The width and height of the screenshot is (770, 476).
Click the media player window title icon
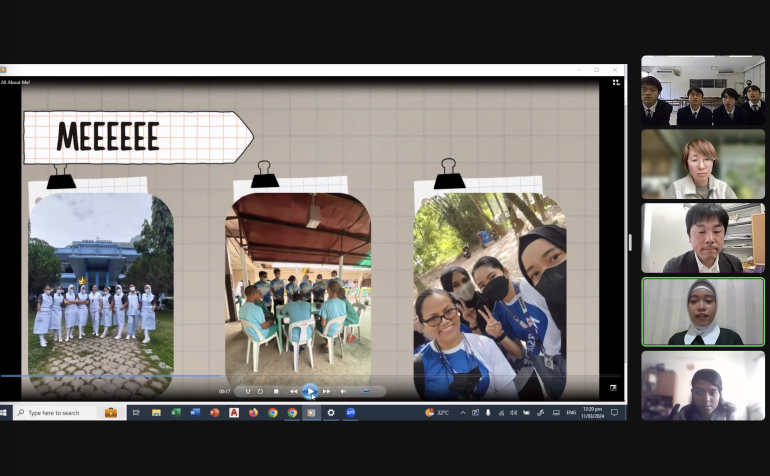[x=3, y=70]
